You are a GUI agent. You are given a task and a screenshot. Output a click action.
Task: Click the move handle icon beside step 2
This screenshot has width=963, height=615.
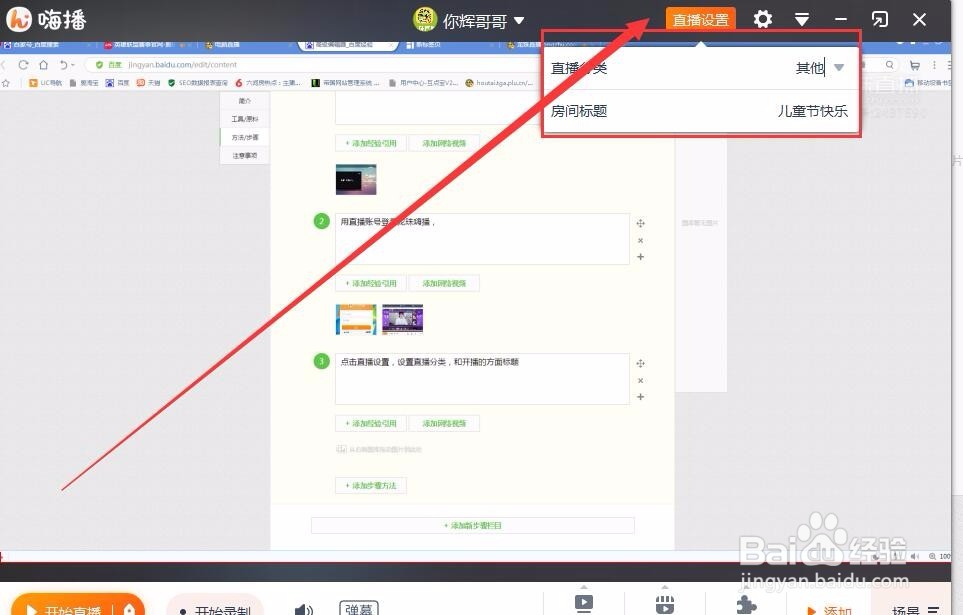tap(641, 223)
